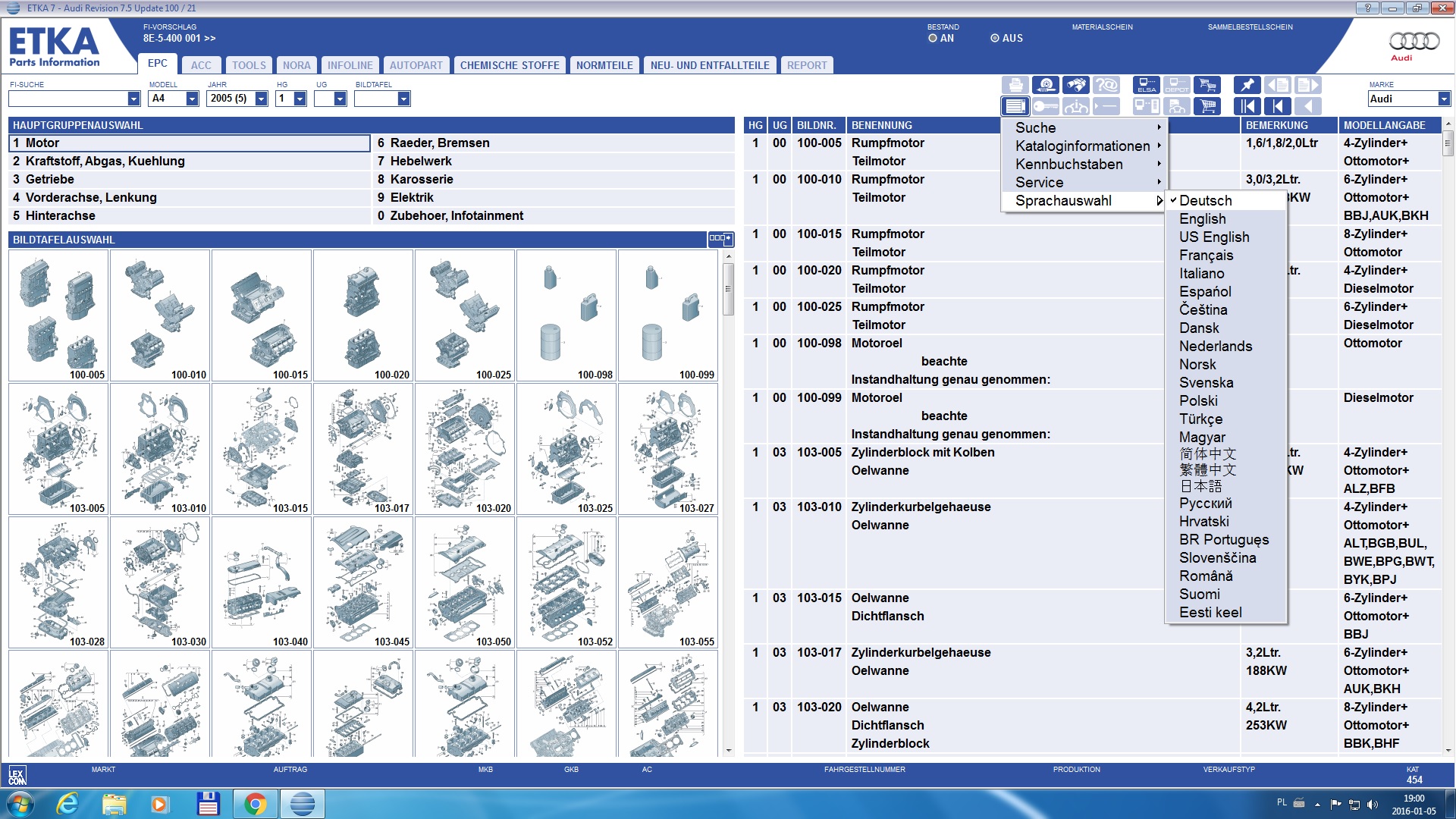Click the DEPOT icon
This screenshot has width=1456, height=819.
coord(1177,85)
